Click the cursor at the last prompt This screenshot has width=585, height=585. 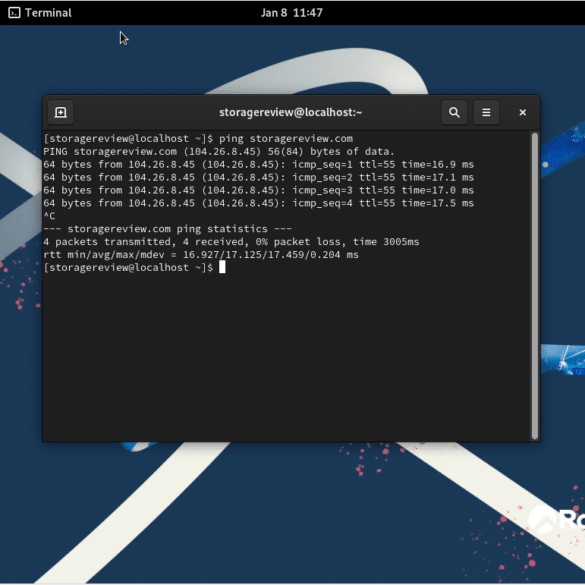coord(222,267)
